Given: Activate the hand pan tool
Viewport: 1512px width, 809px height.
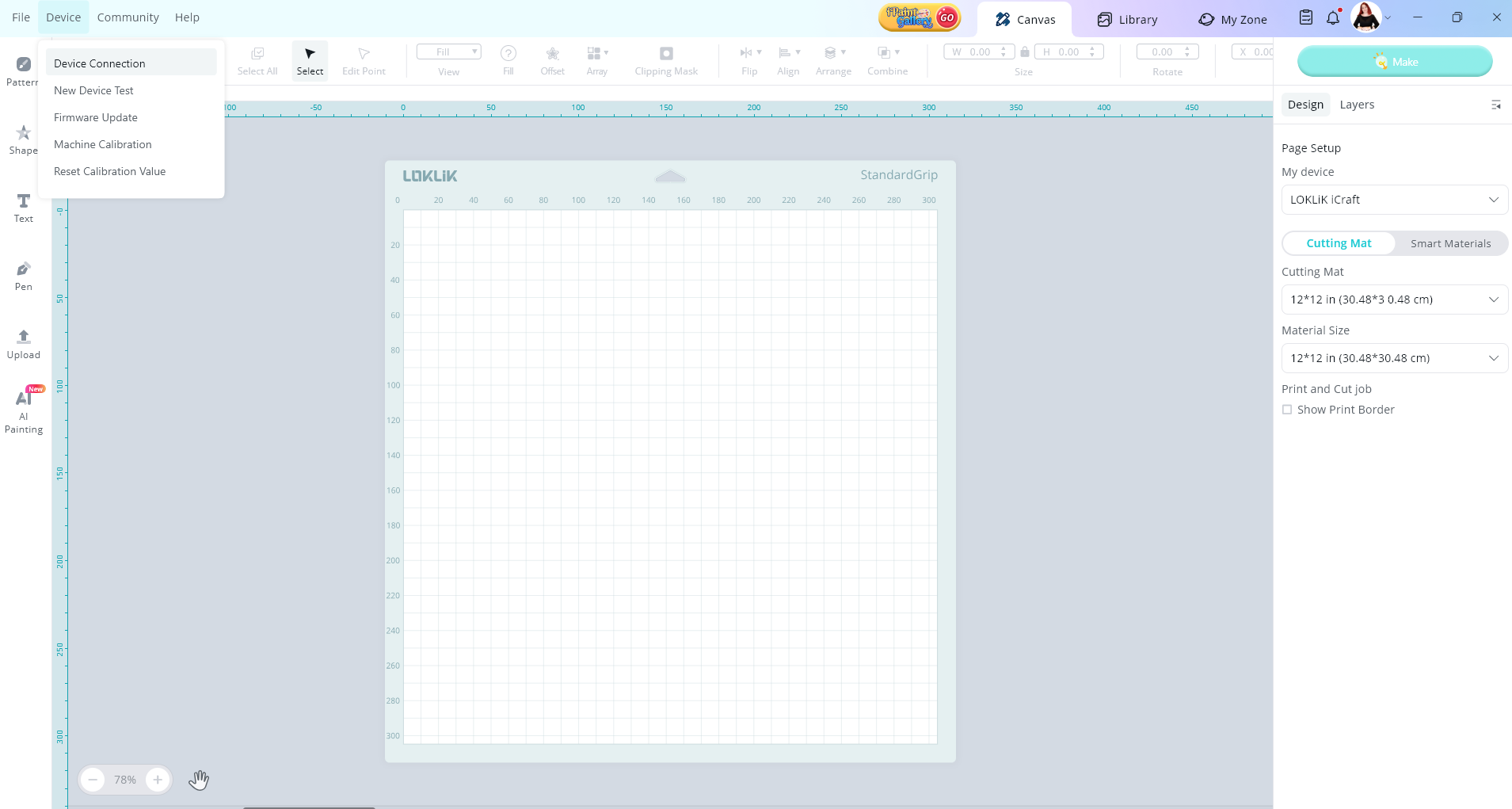Looking at the screenshot, I should coord(199,780).
